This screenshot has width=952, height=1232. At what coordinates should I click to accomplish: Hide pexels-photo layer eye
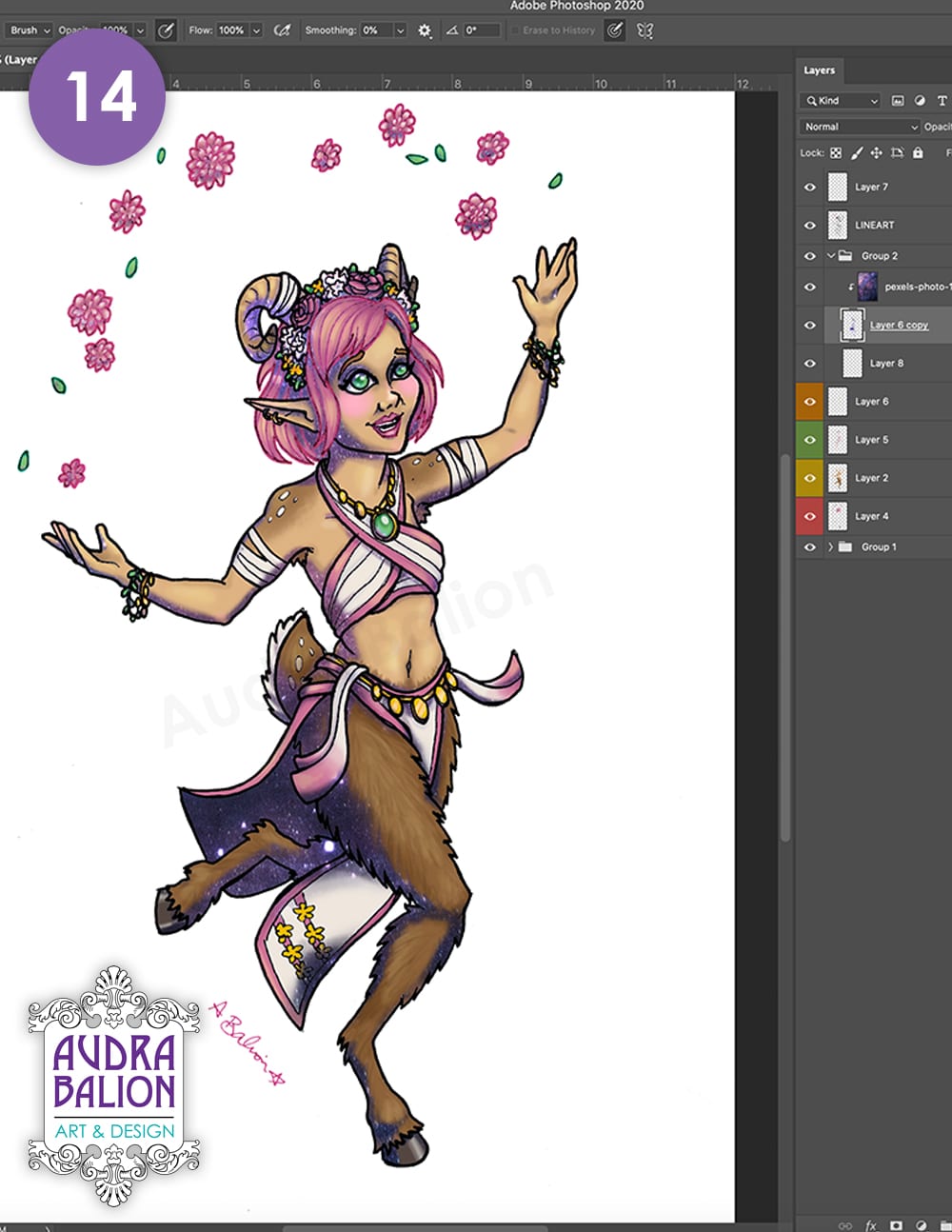point(810,287)
